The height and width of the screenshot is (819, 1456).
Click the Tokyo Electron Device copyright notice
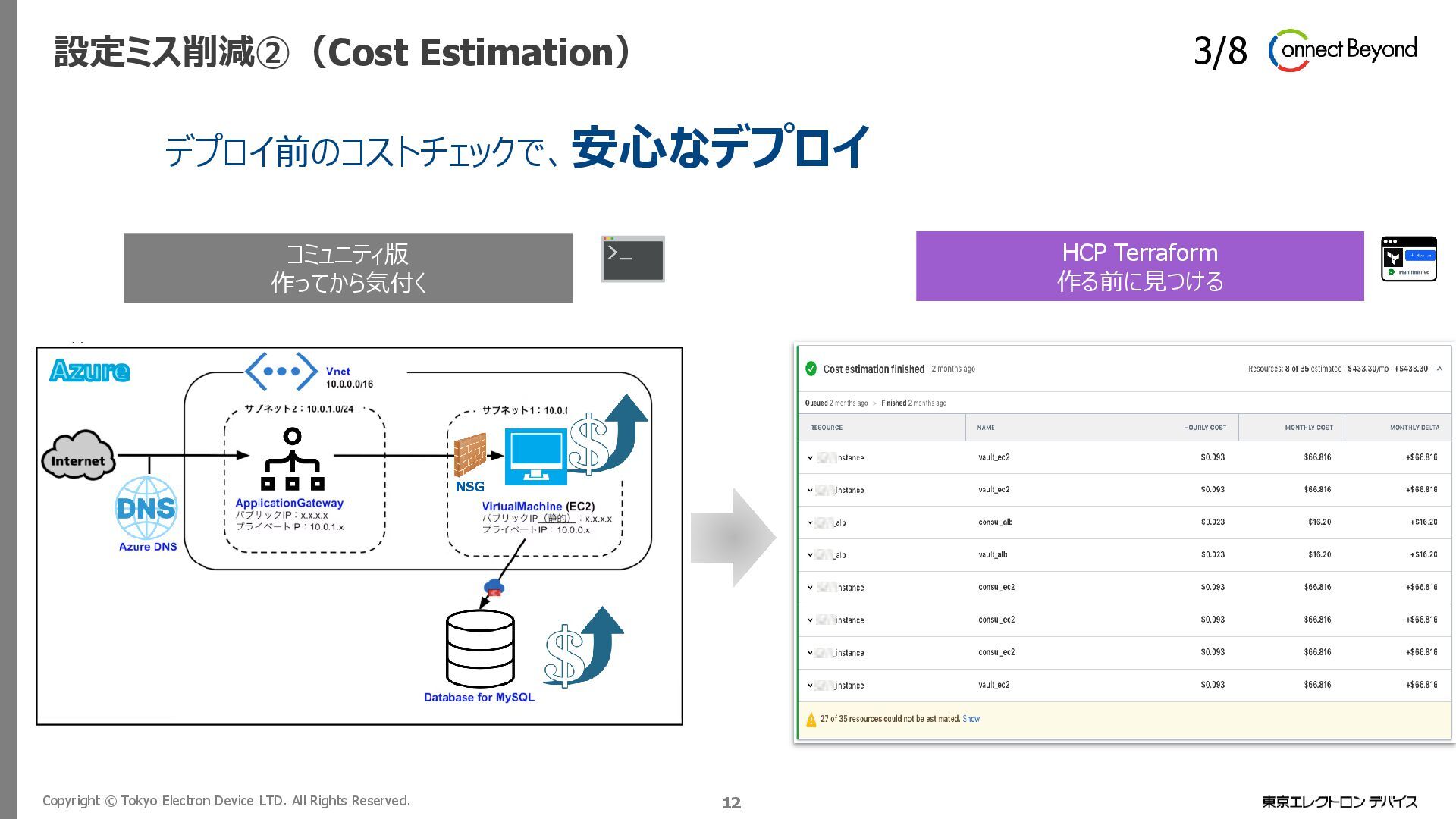(x=226, y=801)
